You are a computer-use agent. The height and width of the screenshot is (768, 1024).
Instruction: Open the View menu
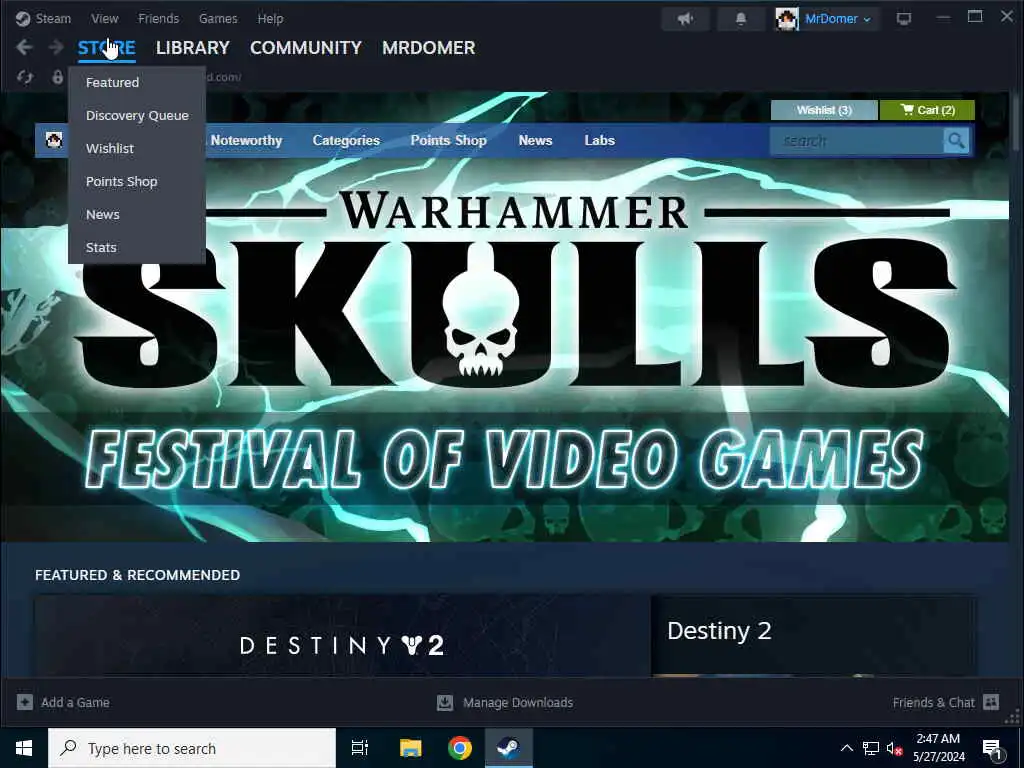104,18
